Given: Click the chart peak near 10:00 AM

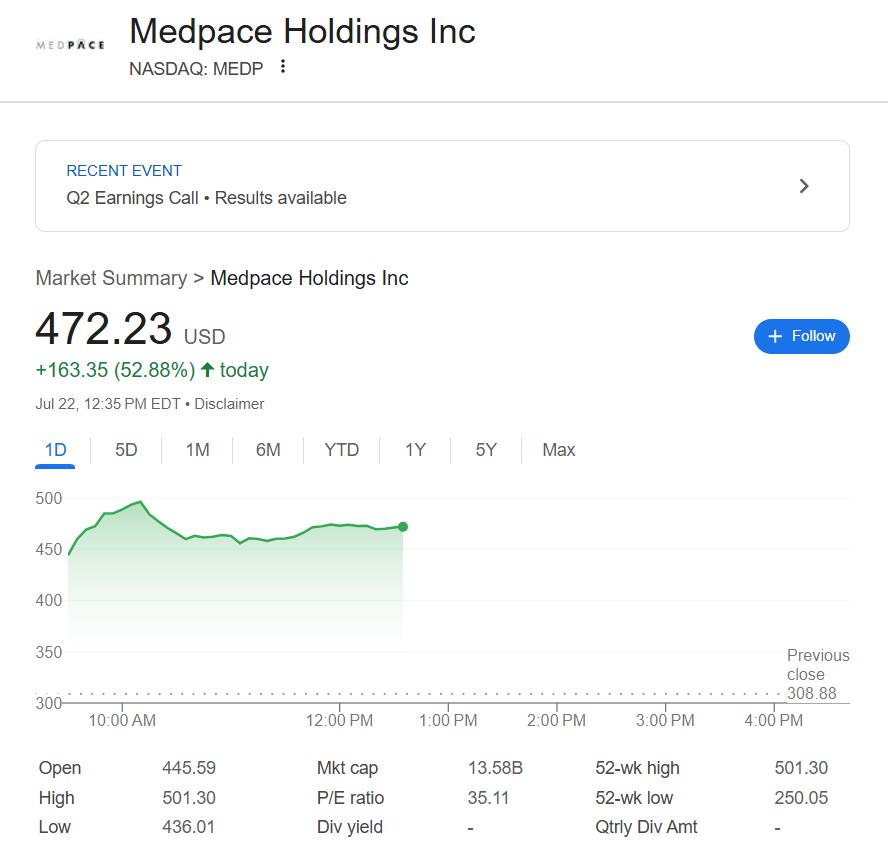Looking at the screenshot, I should (140, 502).
